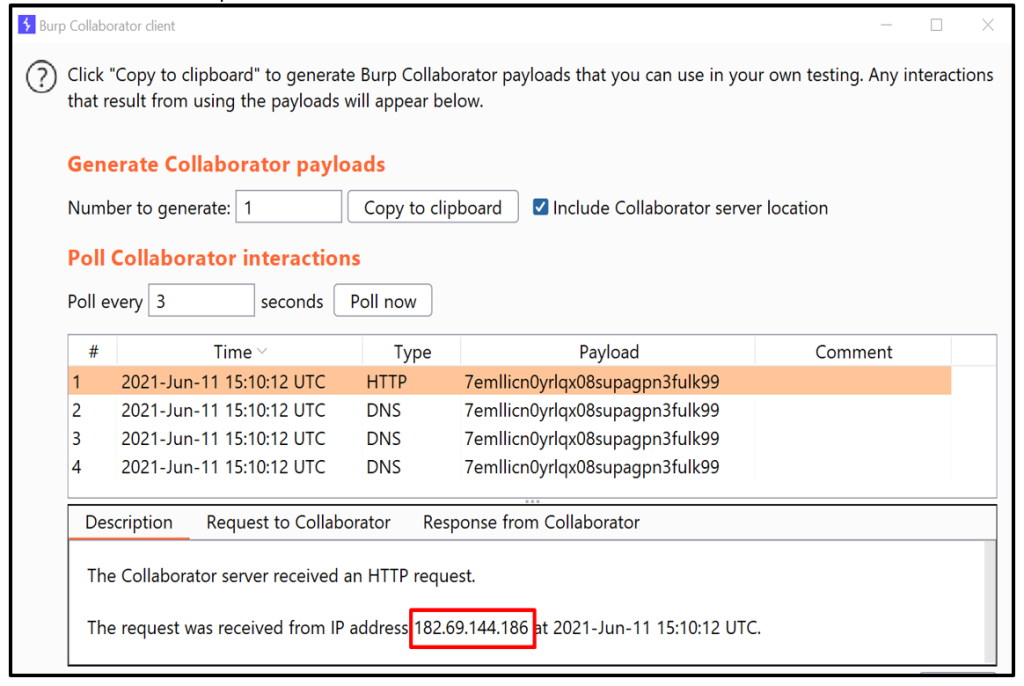The height and width of the screenshot is (686, 1024).
Task: Click the timestamp in row 1
Action: point(223,382)
